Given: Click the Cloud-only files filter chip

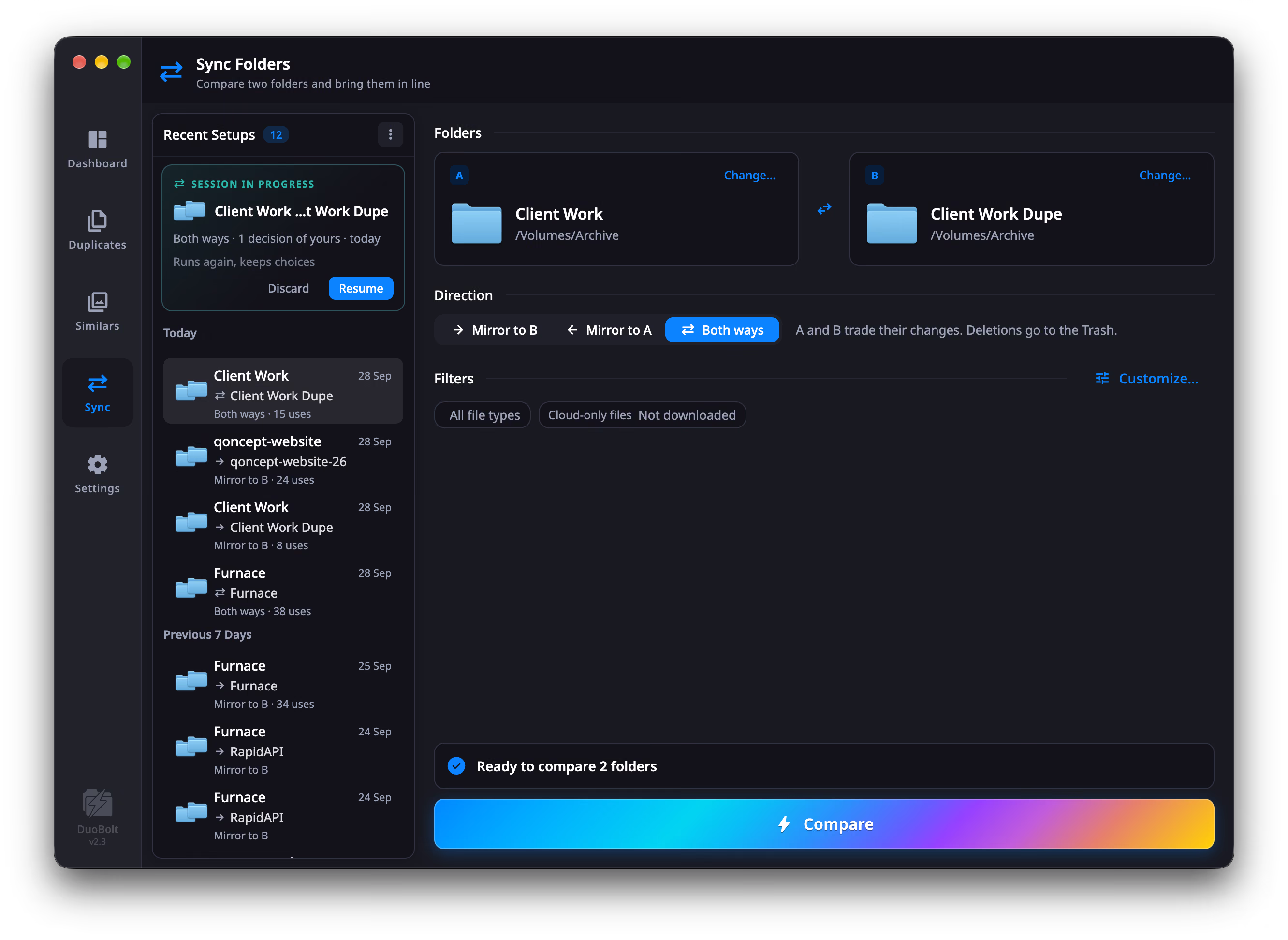Looking at the screenshot, I should 642,415.
